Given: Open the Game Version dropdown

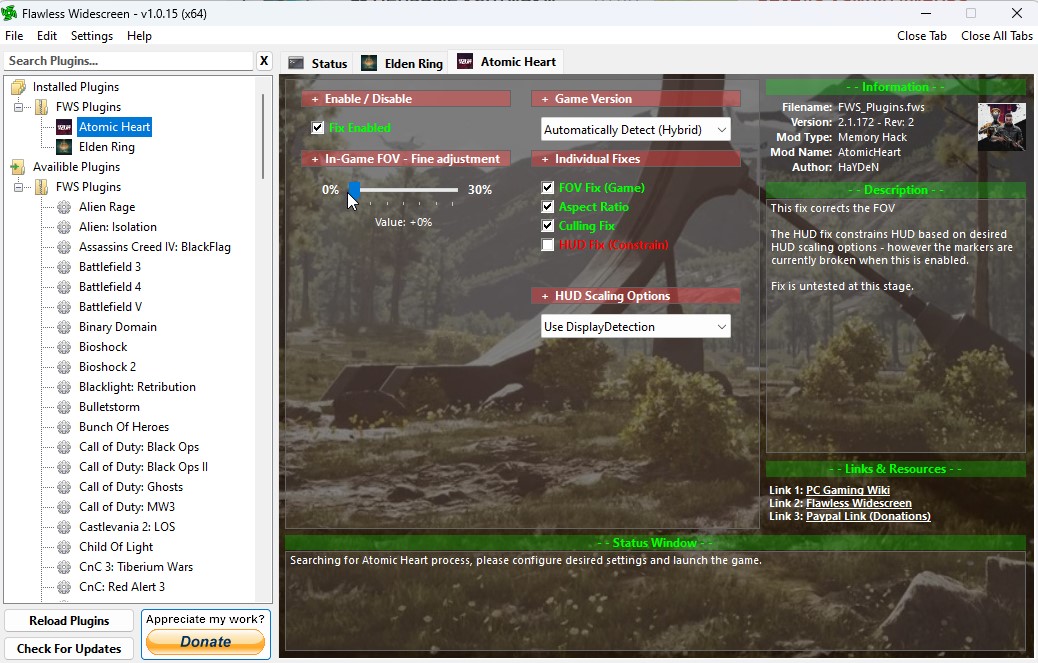Looking at the screenshot, I should [636, 130].
